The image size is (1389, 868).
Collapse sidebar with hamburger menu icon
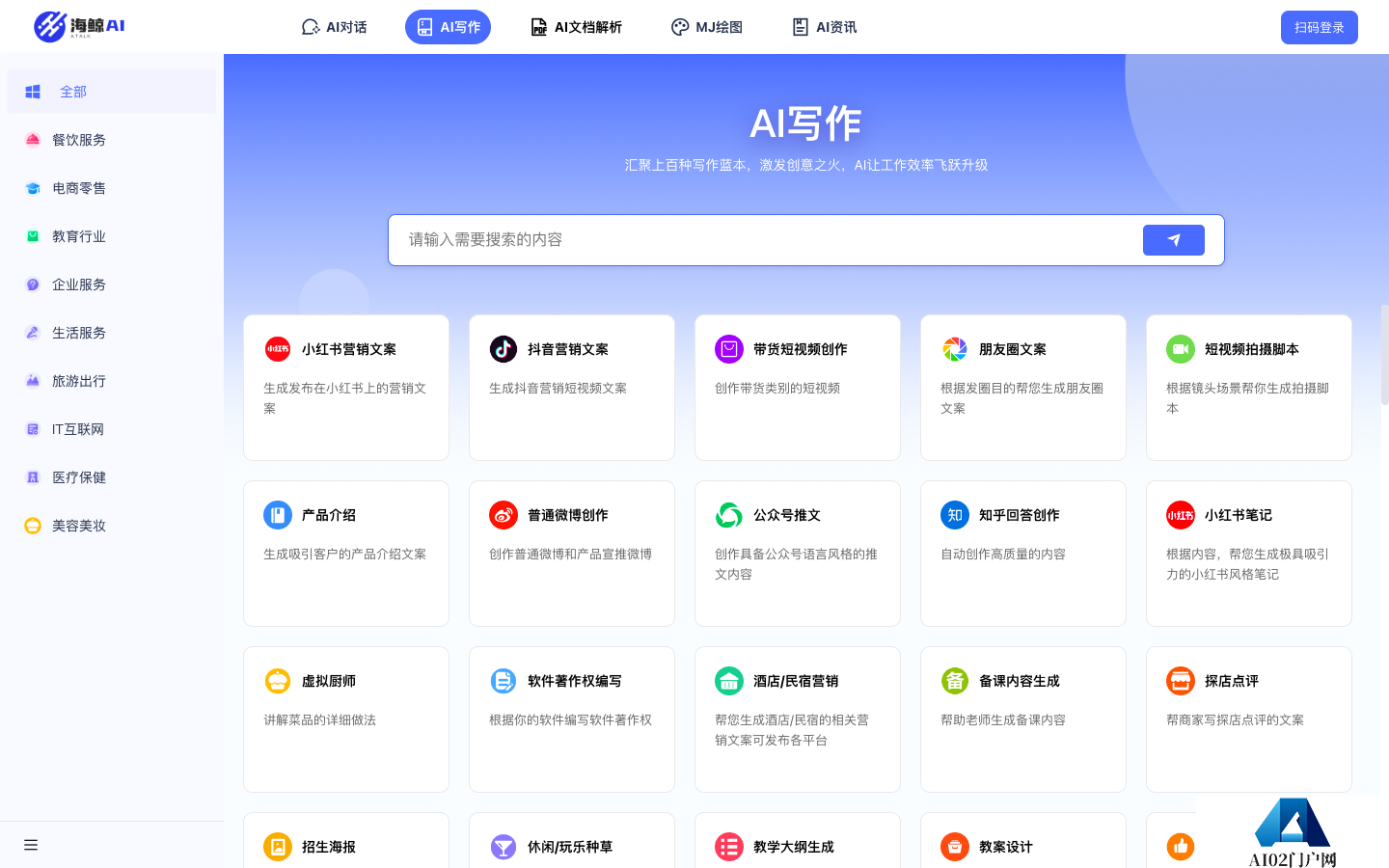coord(31,845)
